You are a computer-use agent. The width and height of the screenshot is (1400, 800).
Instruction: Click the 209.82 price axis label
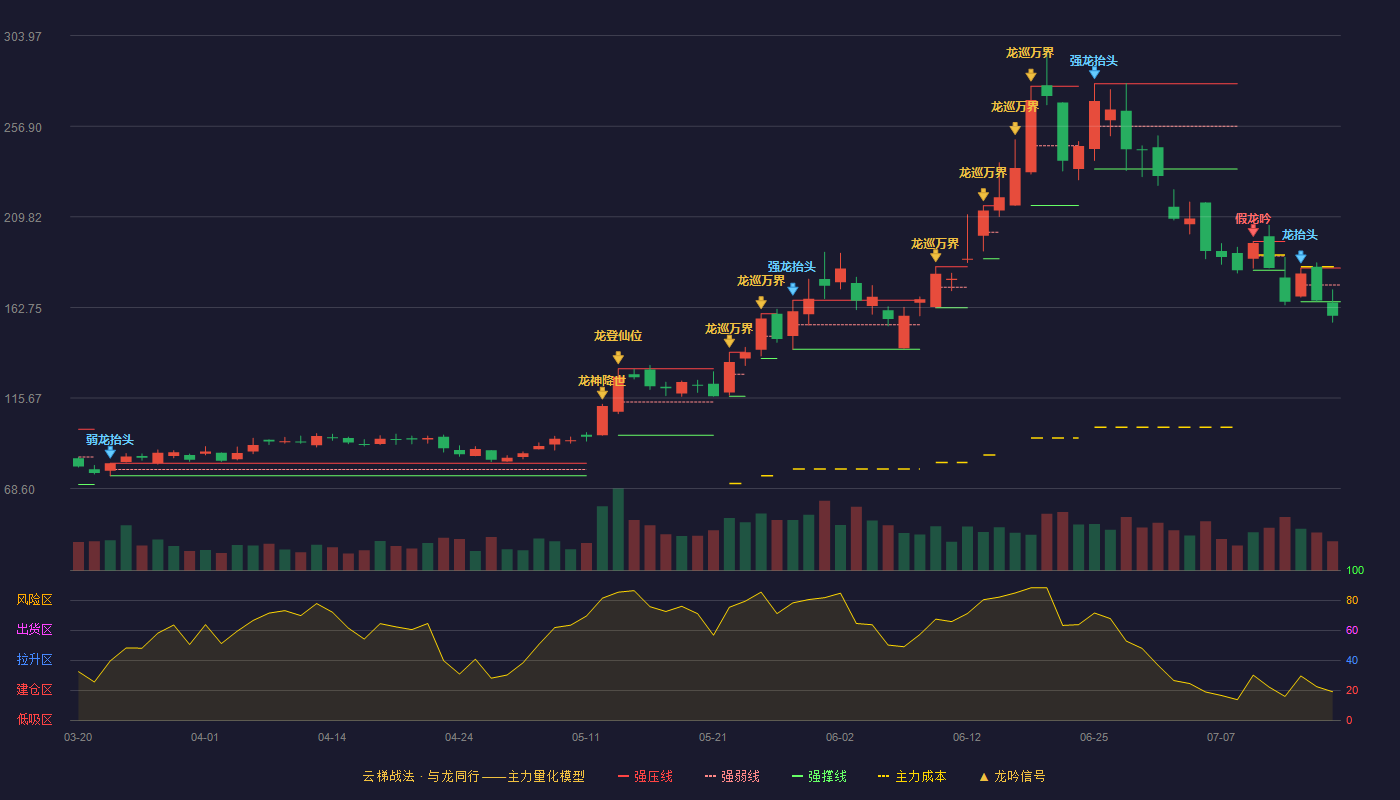pyautogui.click(x=23, y=217)
